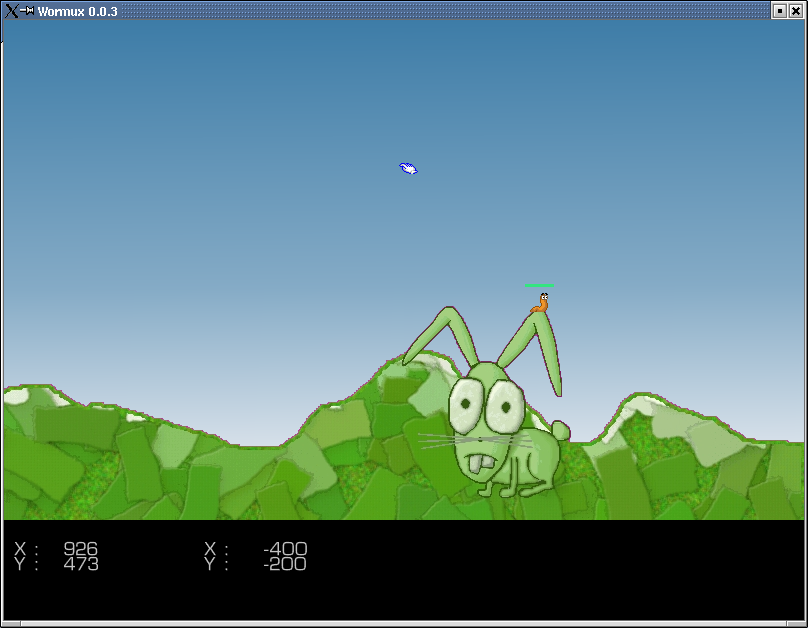This screenshot has width=808, height=628.
Task: Click the rabbit's left eye
Action: (x=466, y=406)
